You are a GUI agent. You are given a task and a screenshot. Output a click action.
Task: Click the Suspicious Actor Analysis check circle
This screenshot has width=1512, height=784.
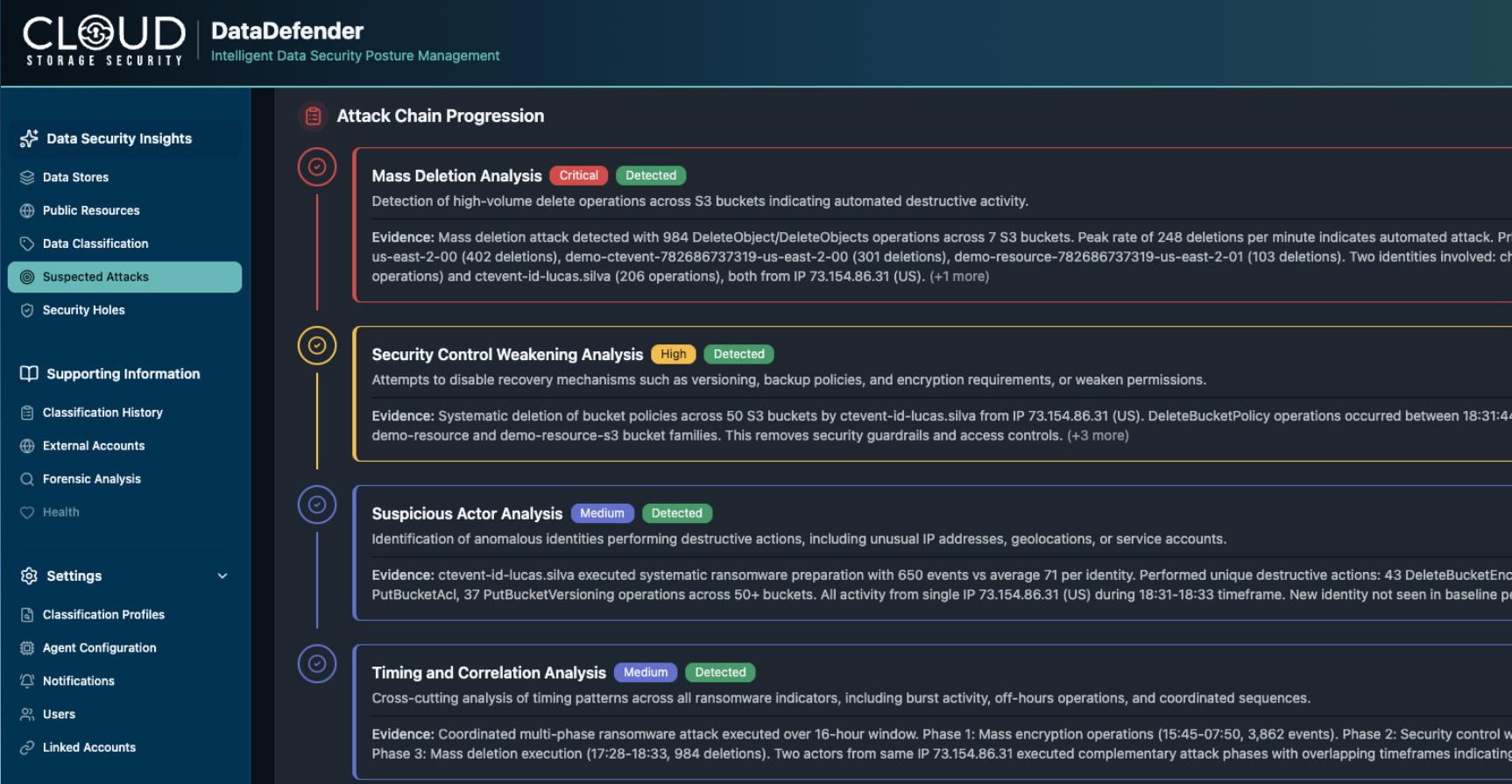(317, 505)
